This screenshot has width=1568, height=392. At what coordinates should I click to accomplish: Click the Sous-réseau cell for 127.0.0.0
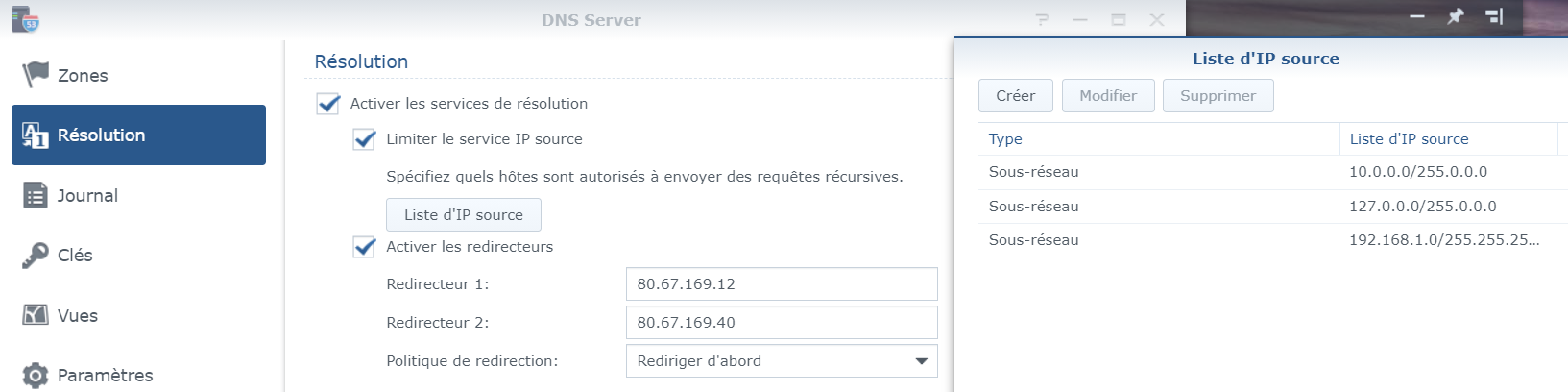(x=1034, y=207)
